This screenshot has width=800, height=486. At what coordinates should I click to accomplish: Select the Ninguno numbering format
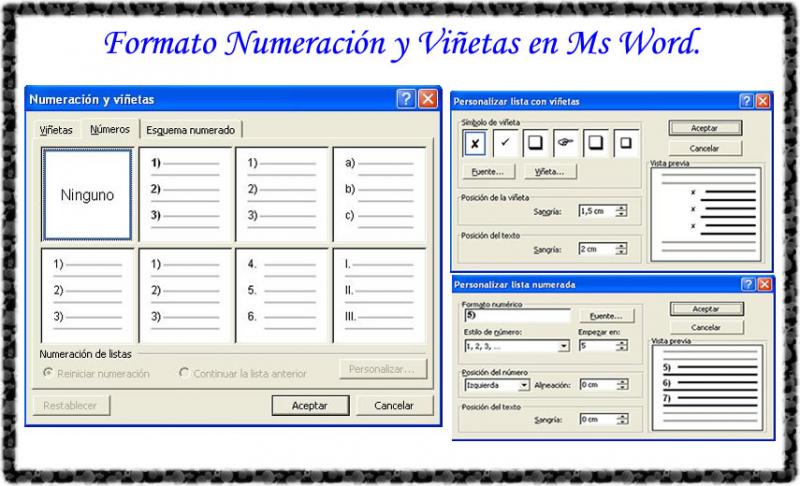87,194
